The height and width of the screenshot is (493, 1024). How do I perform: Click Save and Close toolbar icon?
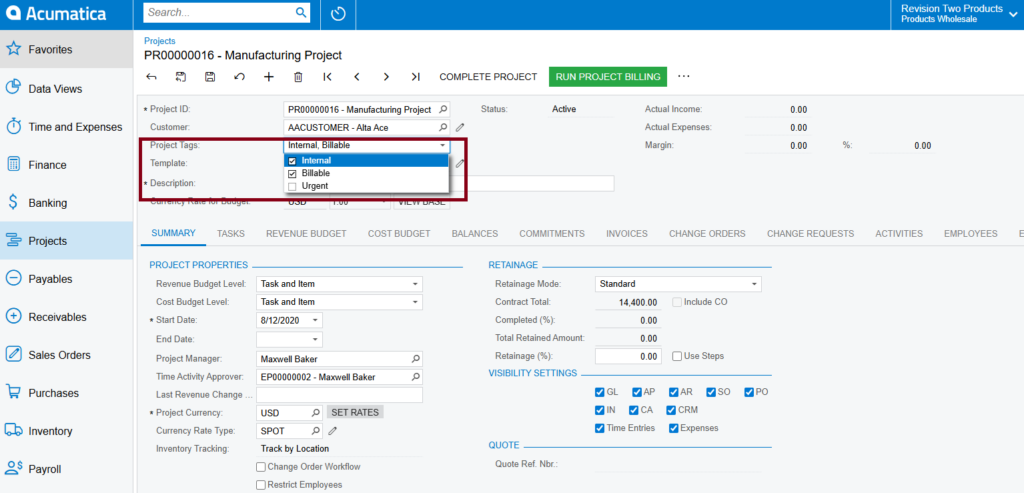pos(181,76)
